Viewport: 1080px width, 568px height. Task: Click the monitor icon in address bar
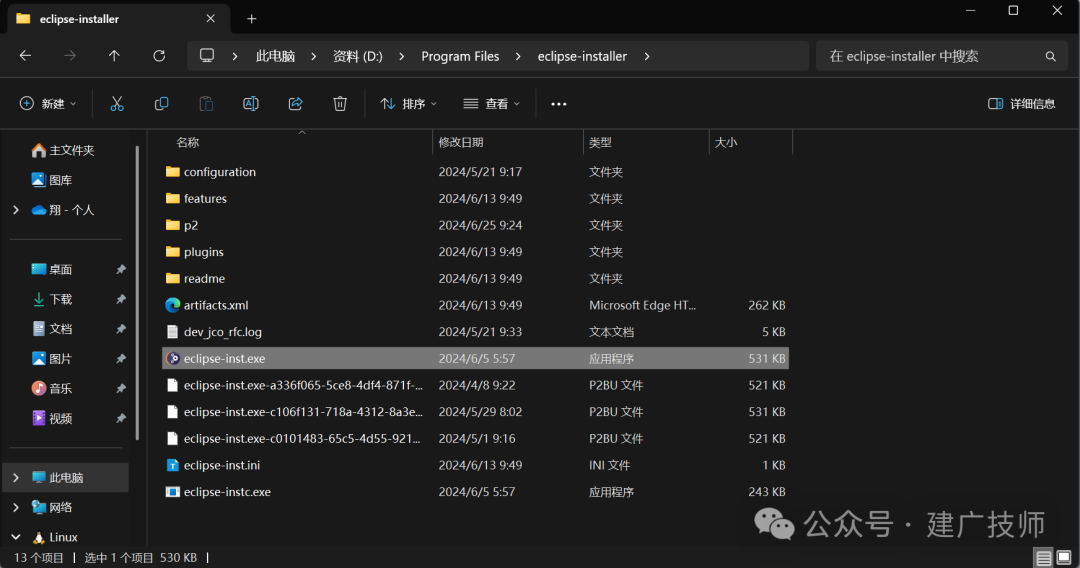tap(207, 56)
